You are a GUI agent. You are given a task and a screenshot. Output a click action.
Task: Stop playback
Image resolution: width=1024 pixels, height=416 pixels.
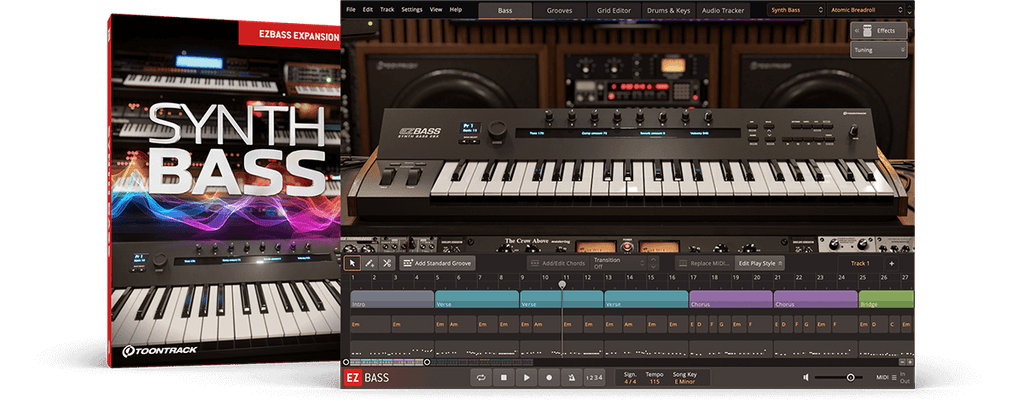[504, 377]
